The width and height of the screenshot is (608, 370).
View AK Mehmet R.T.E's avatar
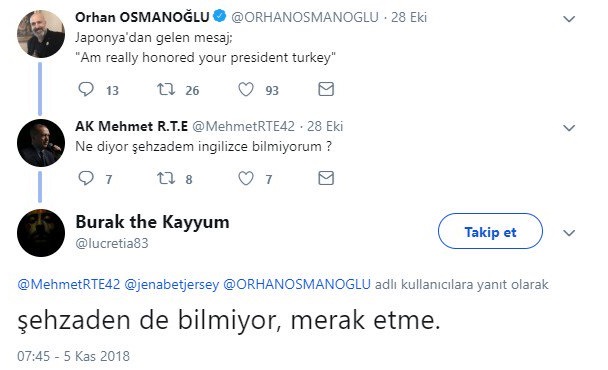(x=41, y=143)
